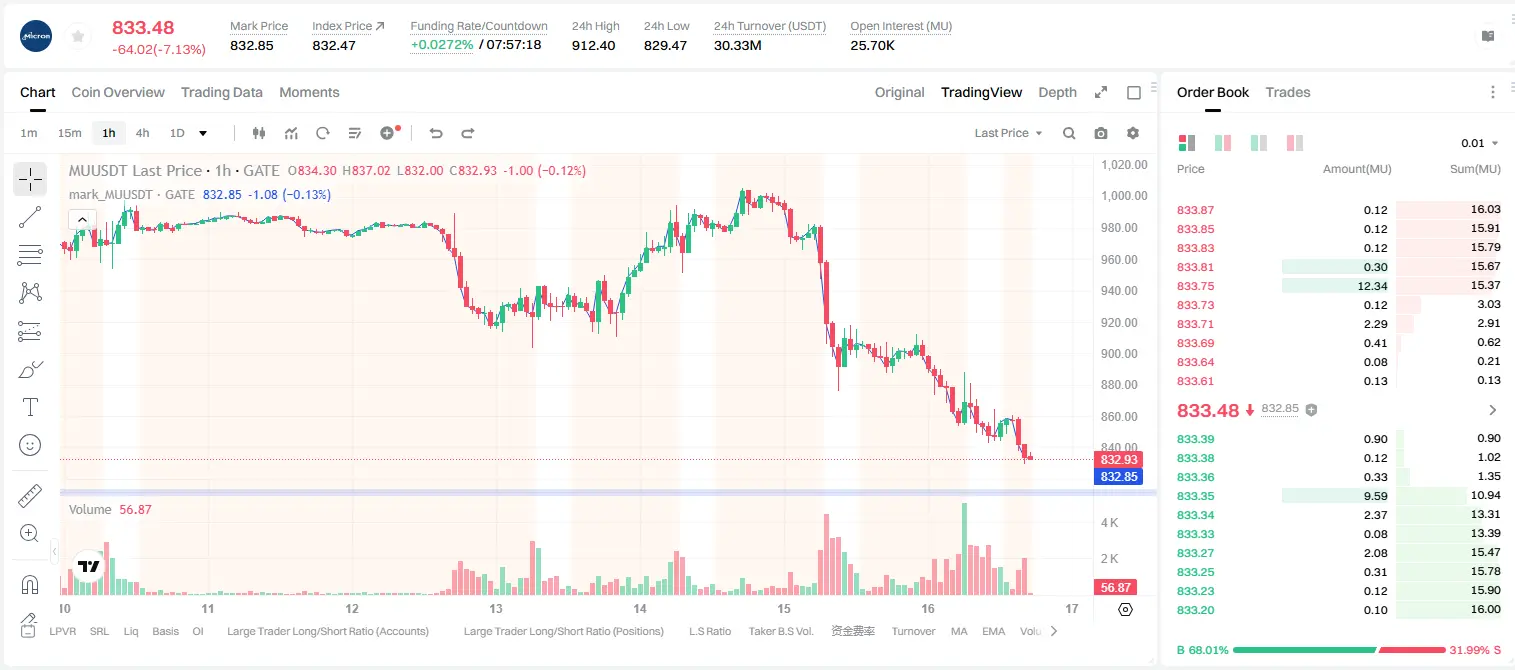Expand more timeframe options after 1D
The image size is (1515, 670).
203,133
